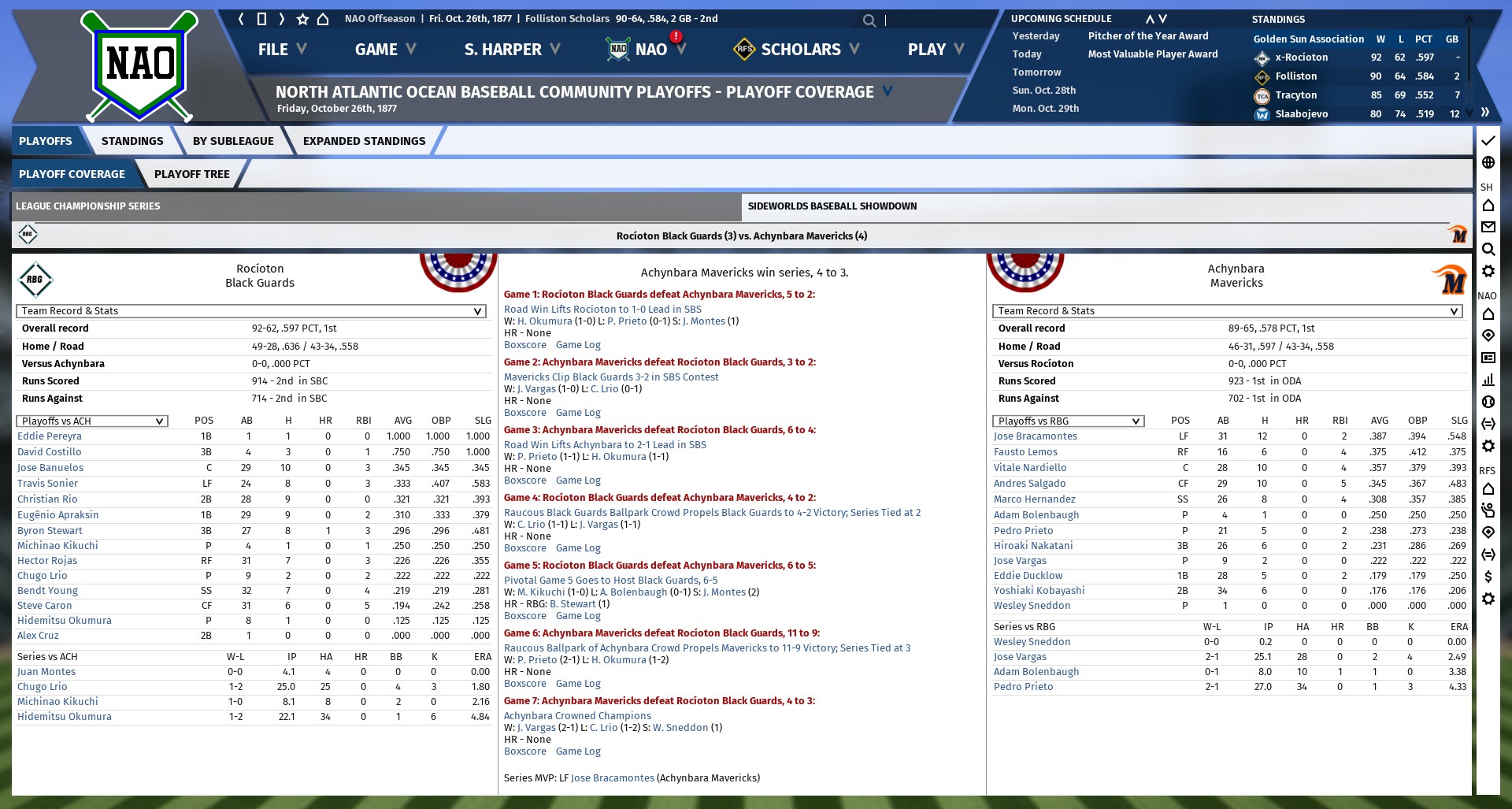This screenshot has width=1512, height=809.
Task: Click the back navigation arrow in top bar
Action: (242, 19)
